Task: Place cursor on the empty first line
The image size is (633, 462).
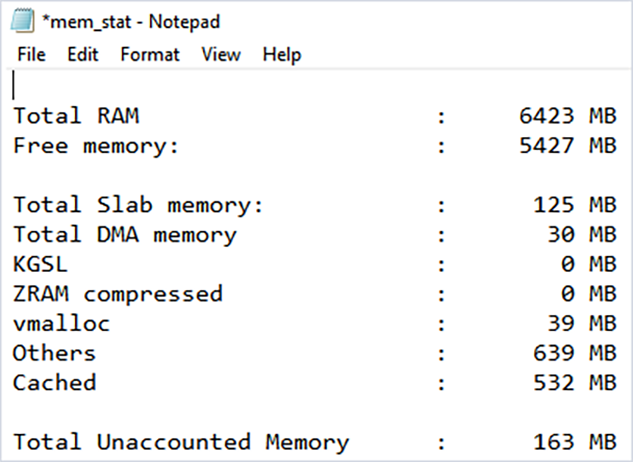Action: tap(316, 85)
